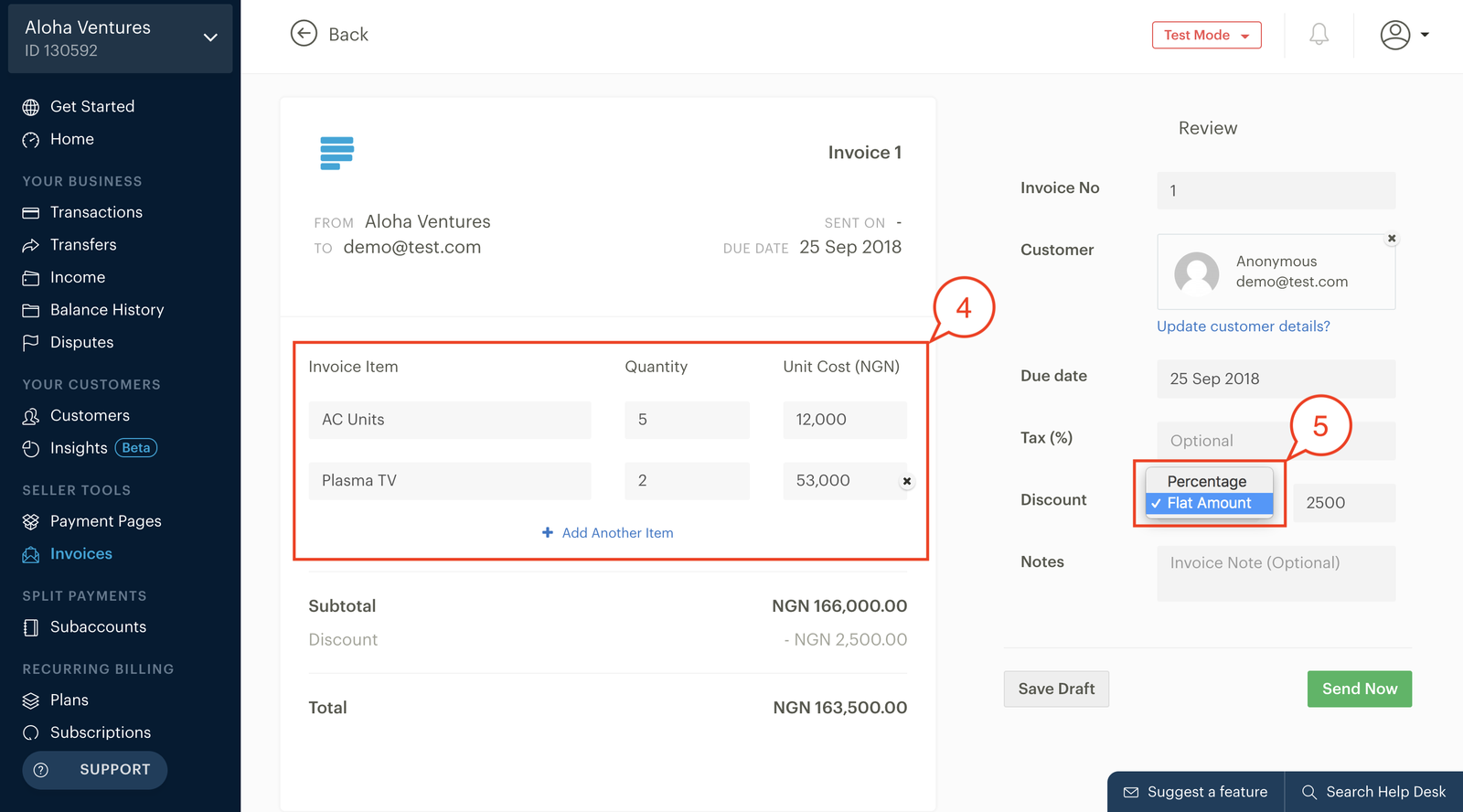Open the notifications bell
Image resolution: width=1463 pixels, height=812 pixels.
click(x=1319, y=35)
